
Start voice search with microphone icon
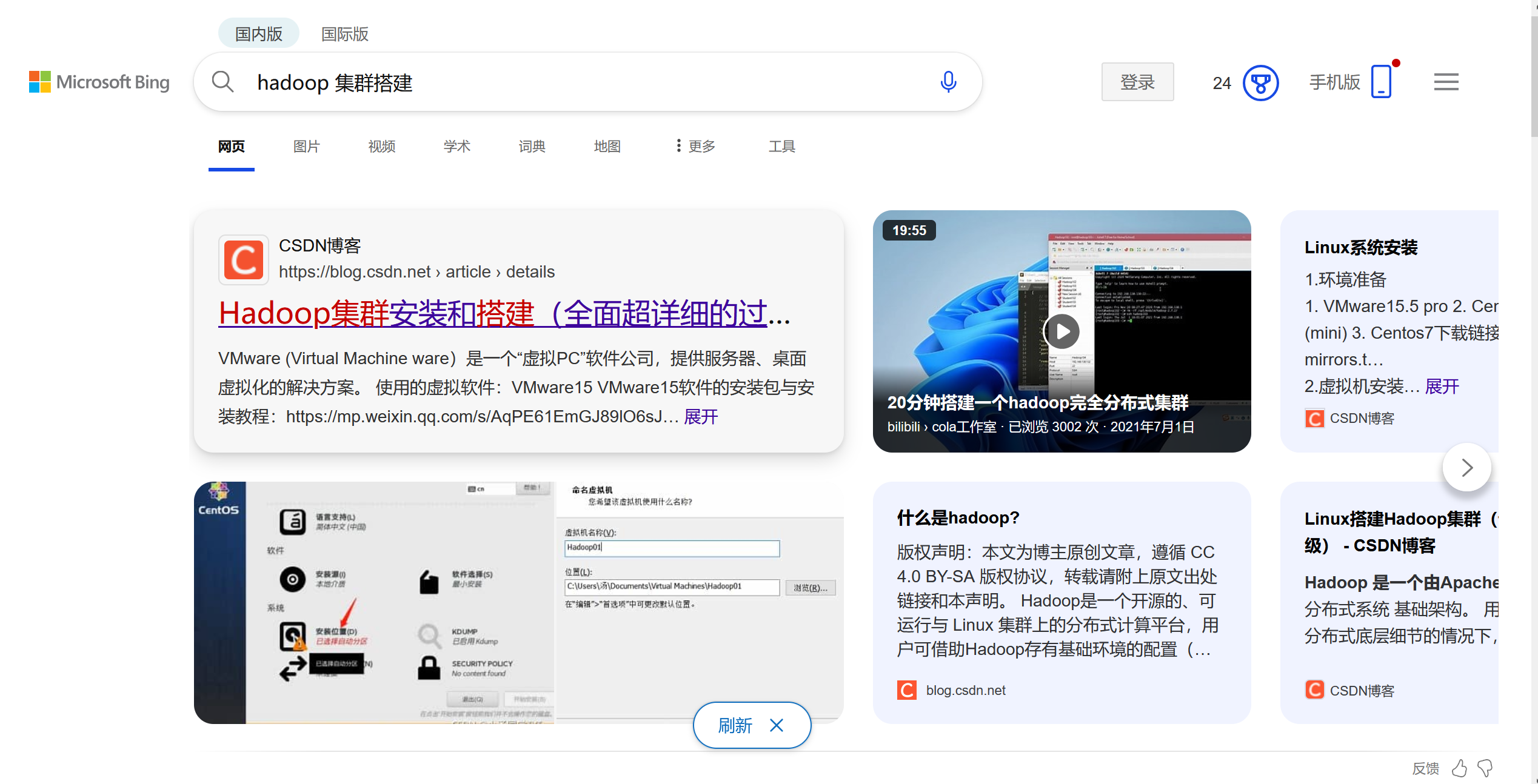point(948,82)
